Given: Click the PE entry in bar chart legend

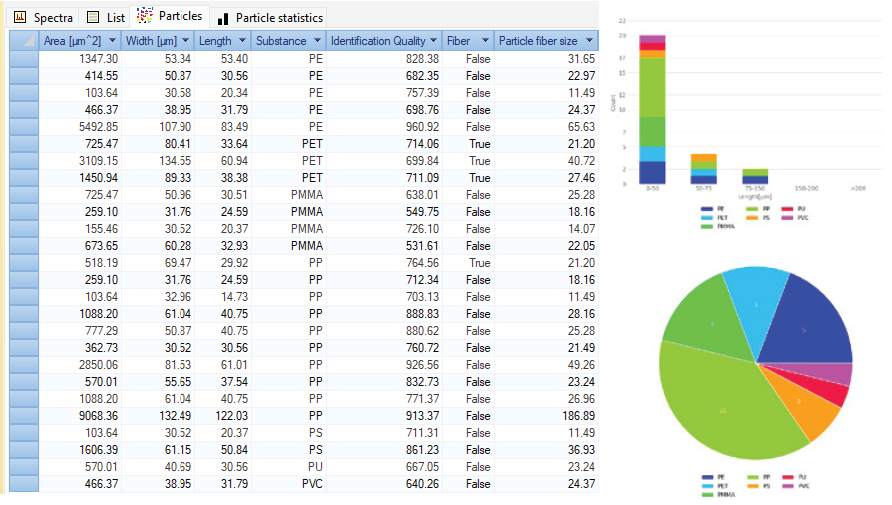Looking at the screenshot, I should click(713, 209).
